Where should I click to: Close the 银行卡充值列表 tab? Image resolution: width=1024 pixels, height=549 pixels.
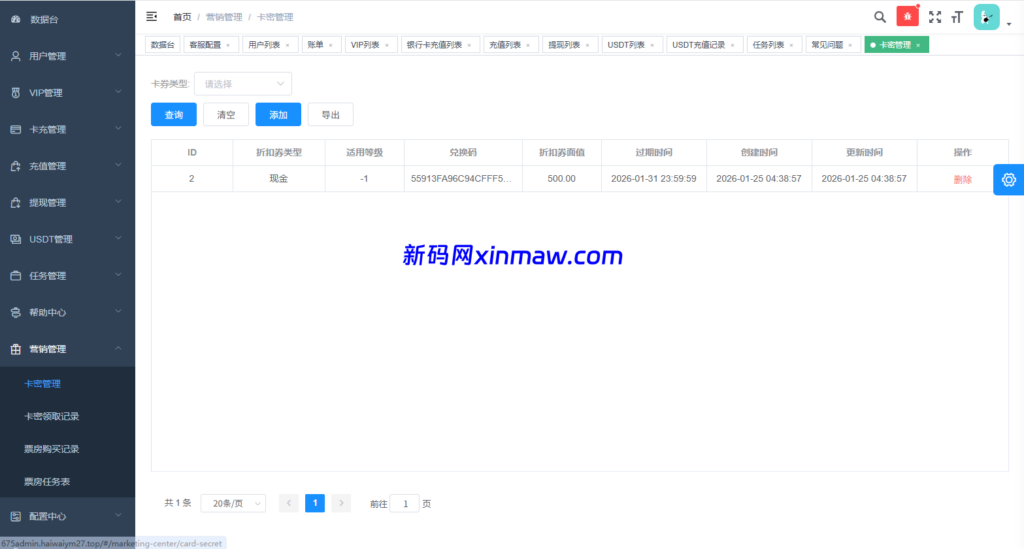pos(469,45)
